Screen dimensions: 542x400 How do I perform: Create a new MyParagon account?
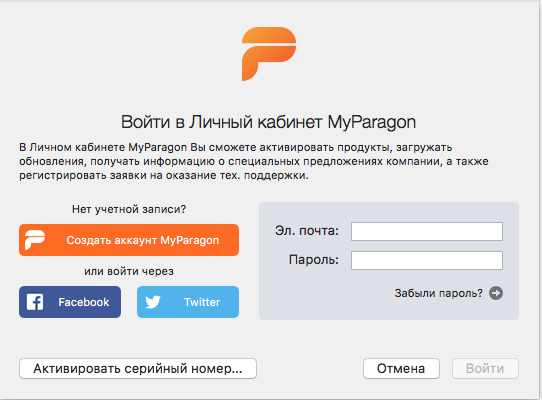[x=129, y=240]
